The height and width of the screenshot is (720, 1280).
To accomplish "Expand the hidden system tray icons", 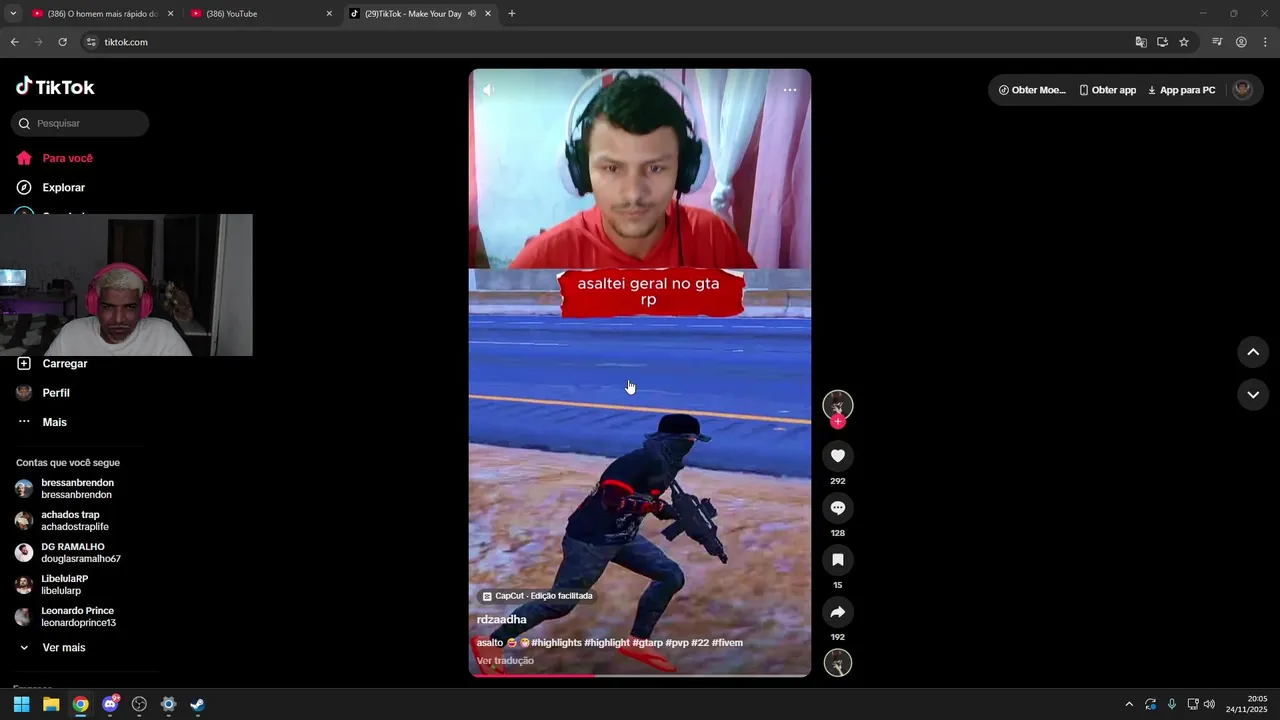I will pyautogui.click(x=1129, y=704).
